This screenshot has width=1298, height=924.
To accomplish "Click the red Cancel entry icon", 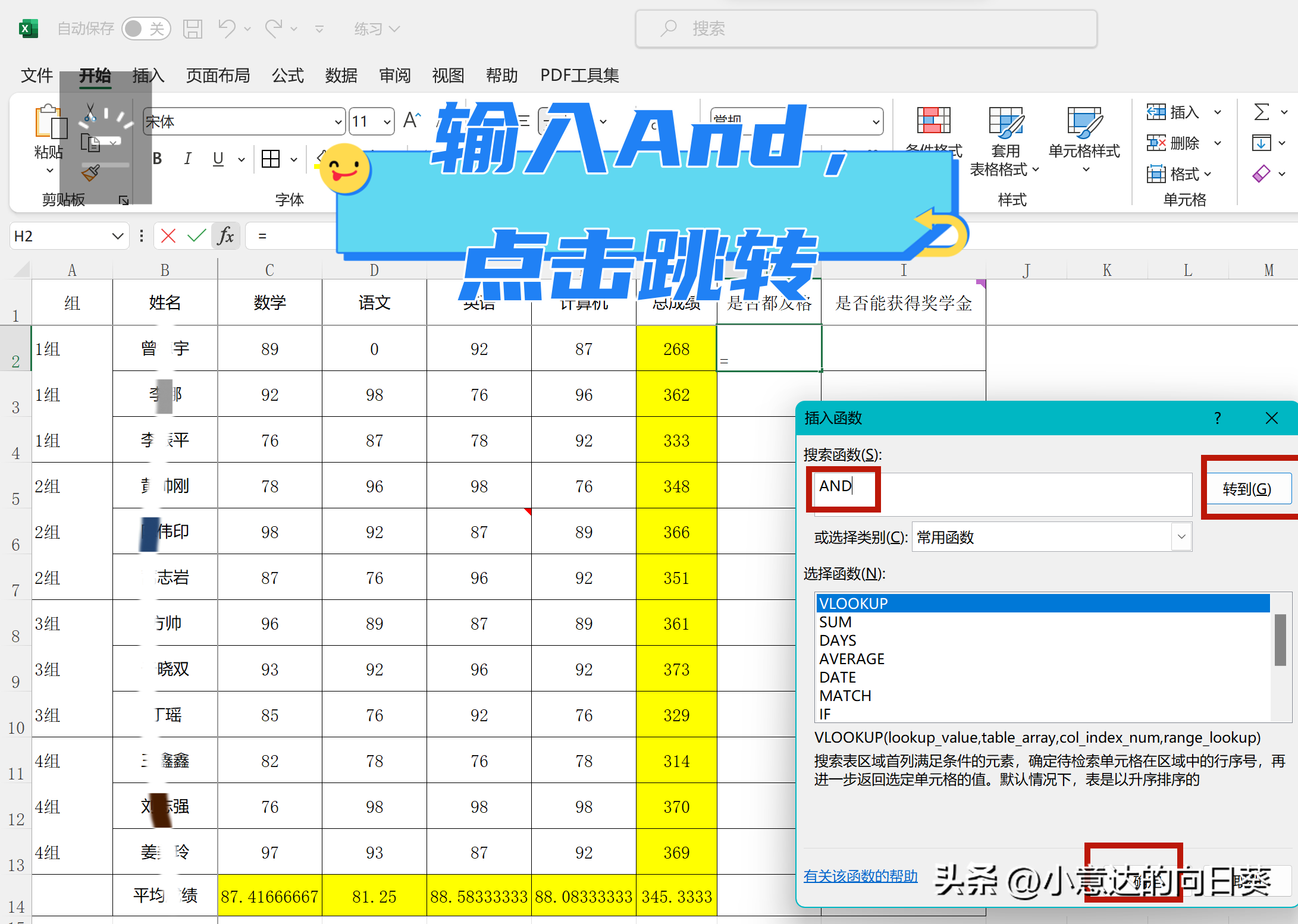I will (168, 237).
